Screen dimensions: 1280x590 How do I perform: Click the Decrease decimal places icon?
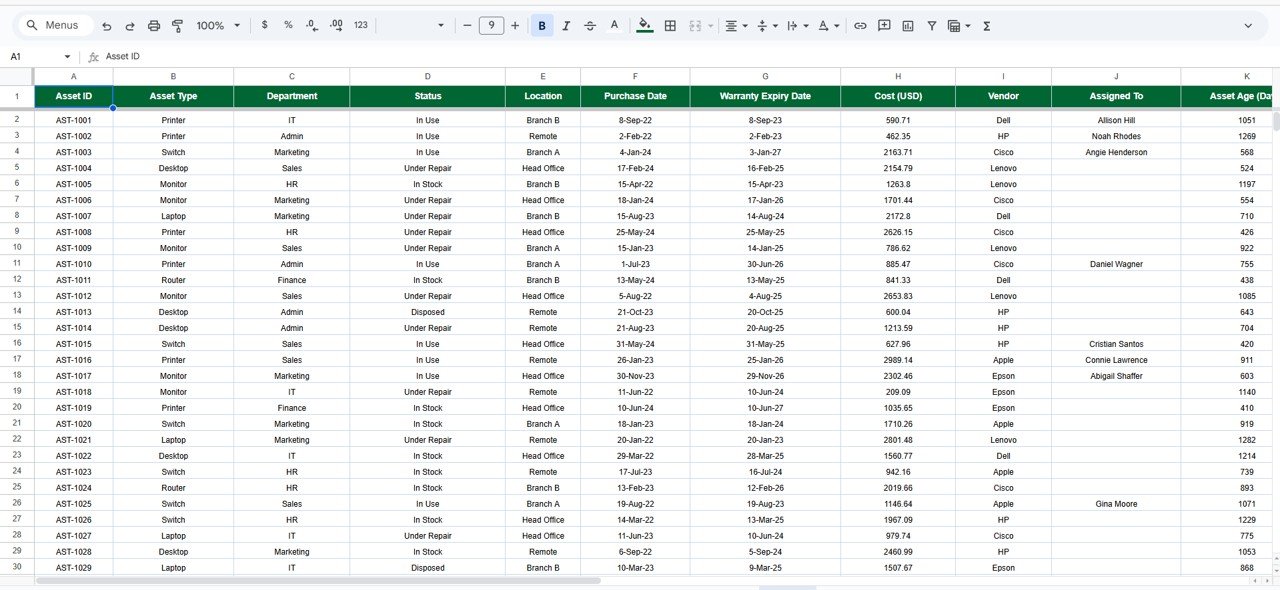point(312,25)
